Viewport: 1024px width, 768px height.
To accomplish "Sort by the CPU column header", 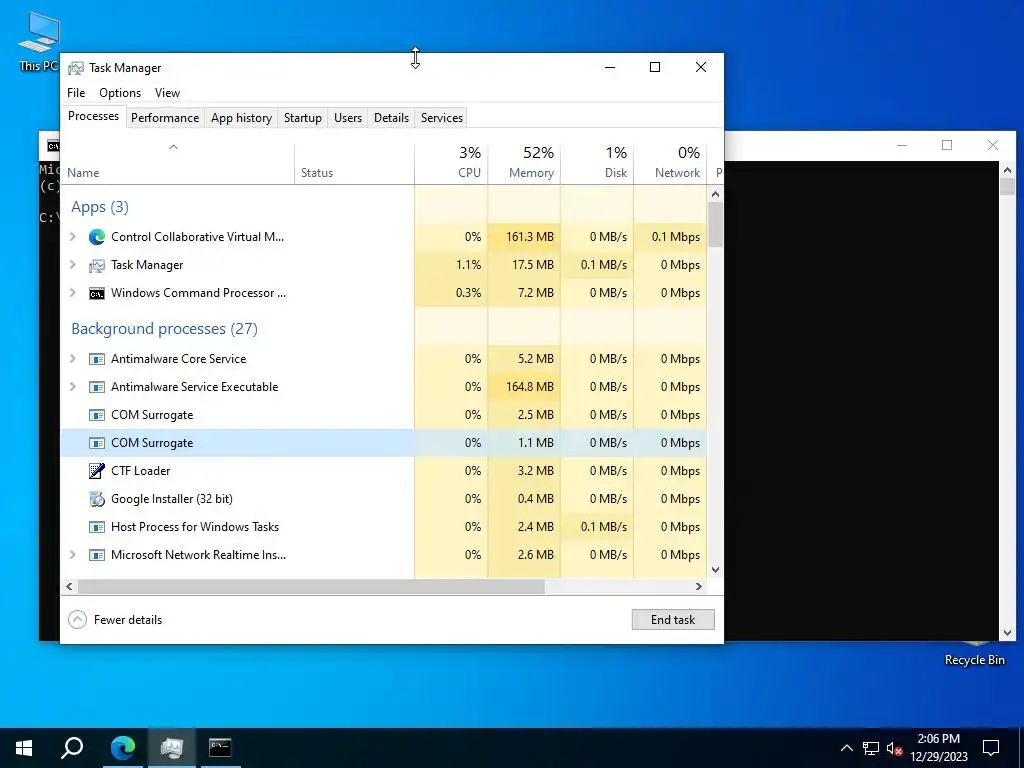I will [x=451, y=163].
